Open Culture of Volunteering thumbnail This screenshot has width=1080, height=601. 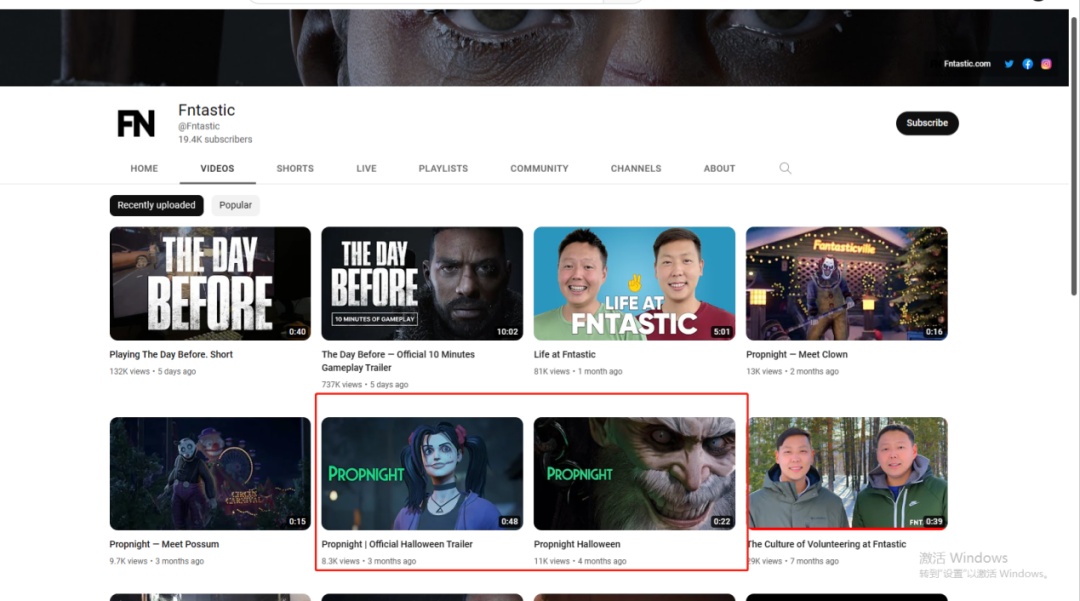847,474
